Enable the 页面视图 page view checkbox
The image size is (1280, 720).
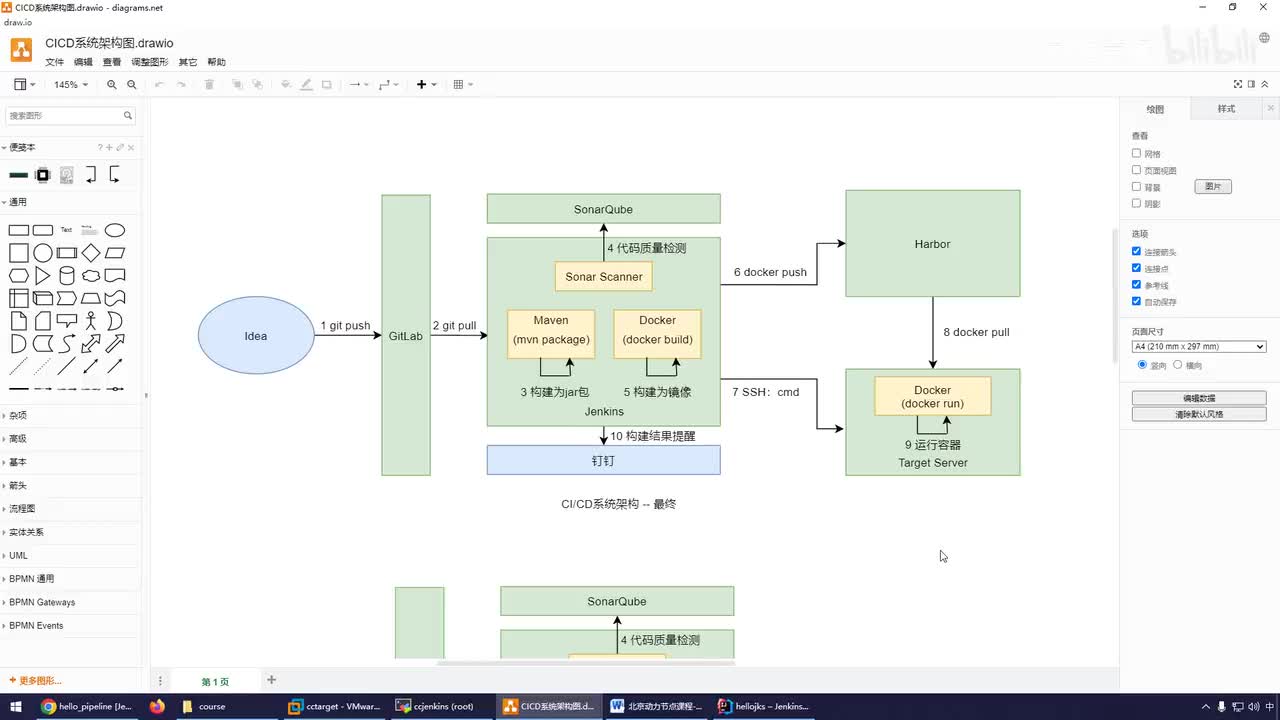(1136, 170)
